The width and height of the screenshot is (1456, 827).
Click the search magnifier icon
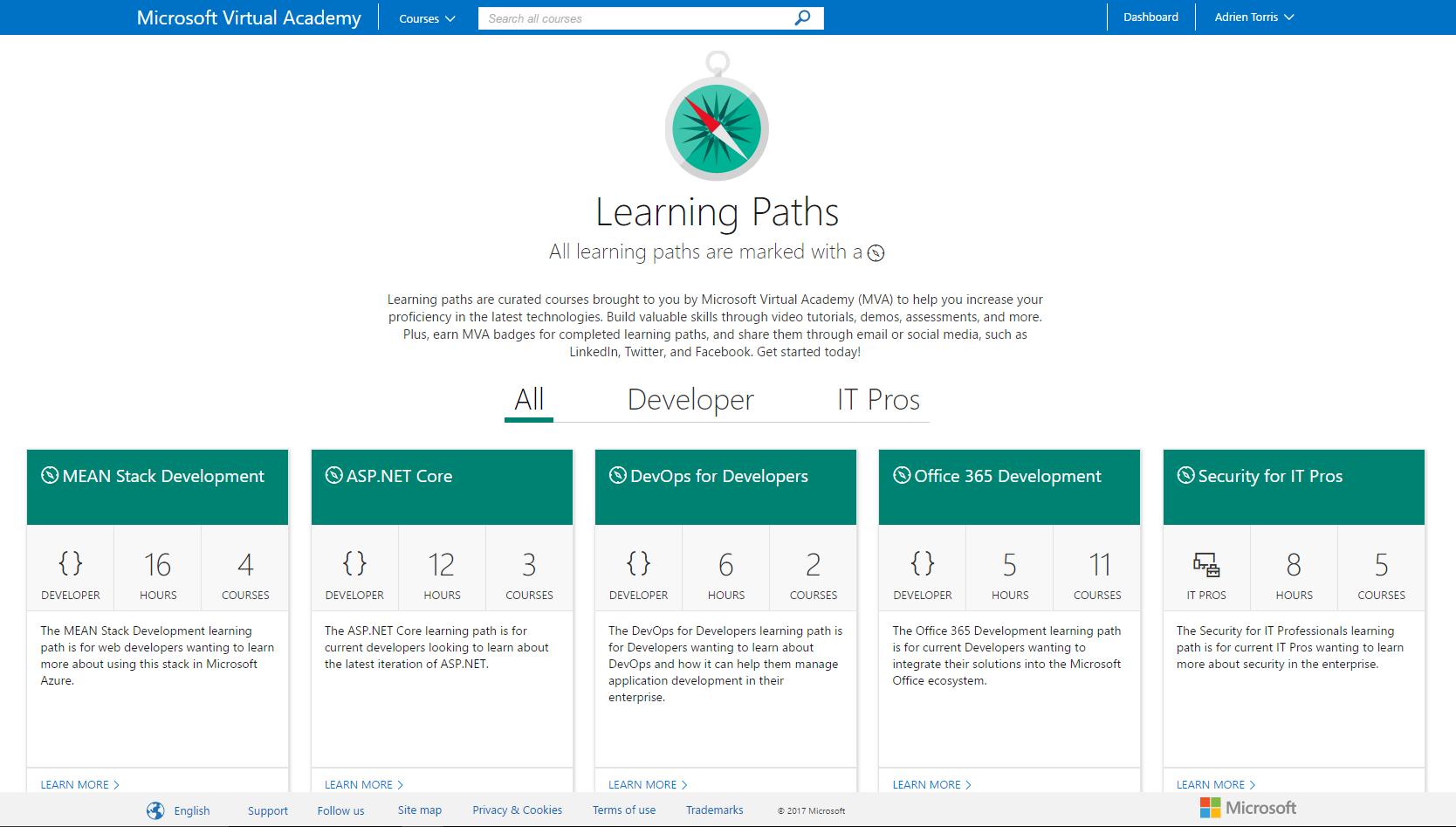pyautogui.click(x=802, y=17)
